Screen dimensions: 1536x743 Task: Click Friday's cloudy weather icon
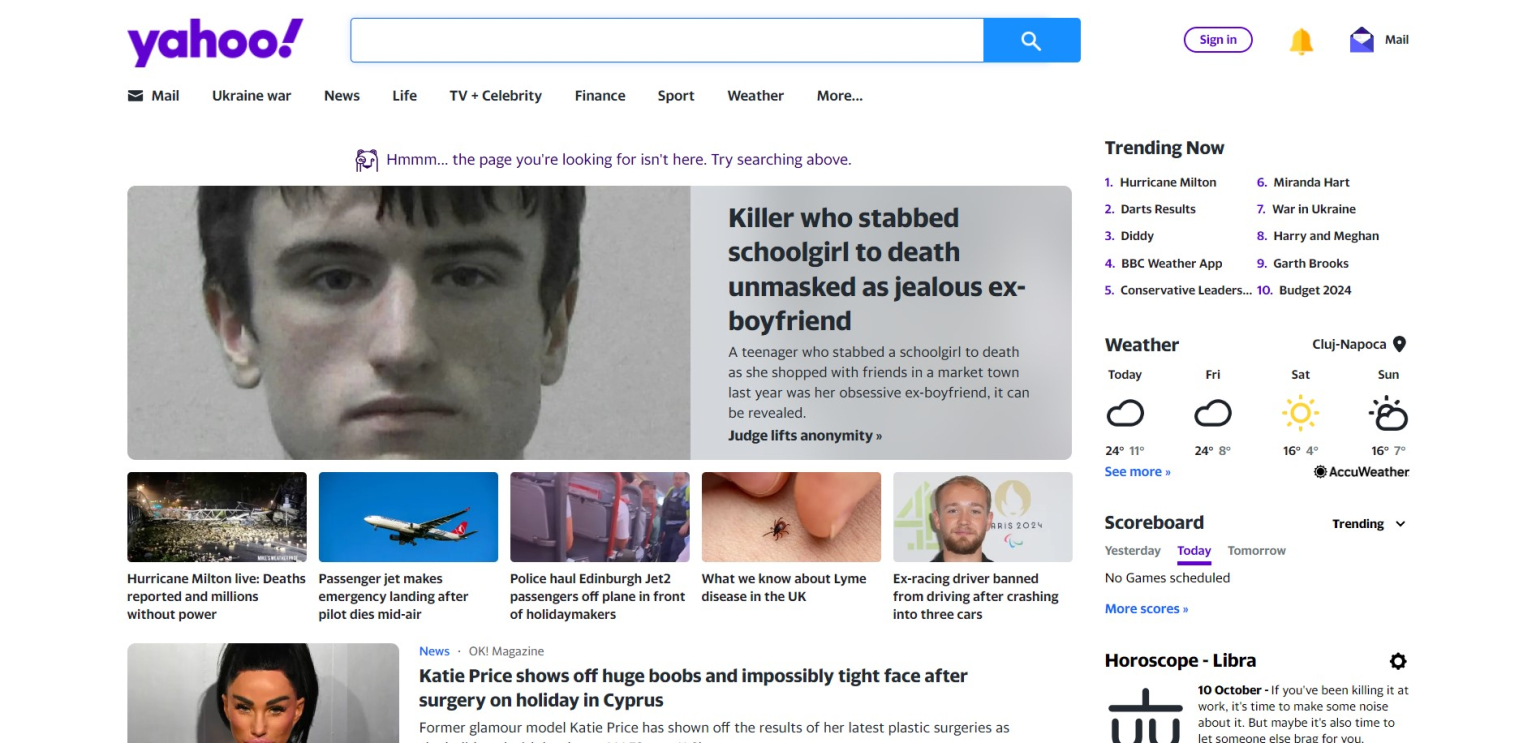1213,413
